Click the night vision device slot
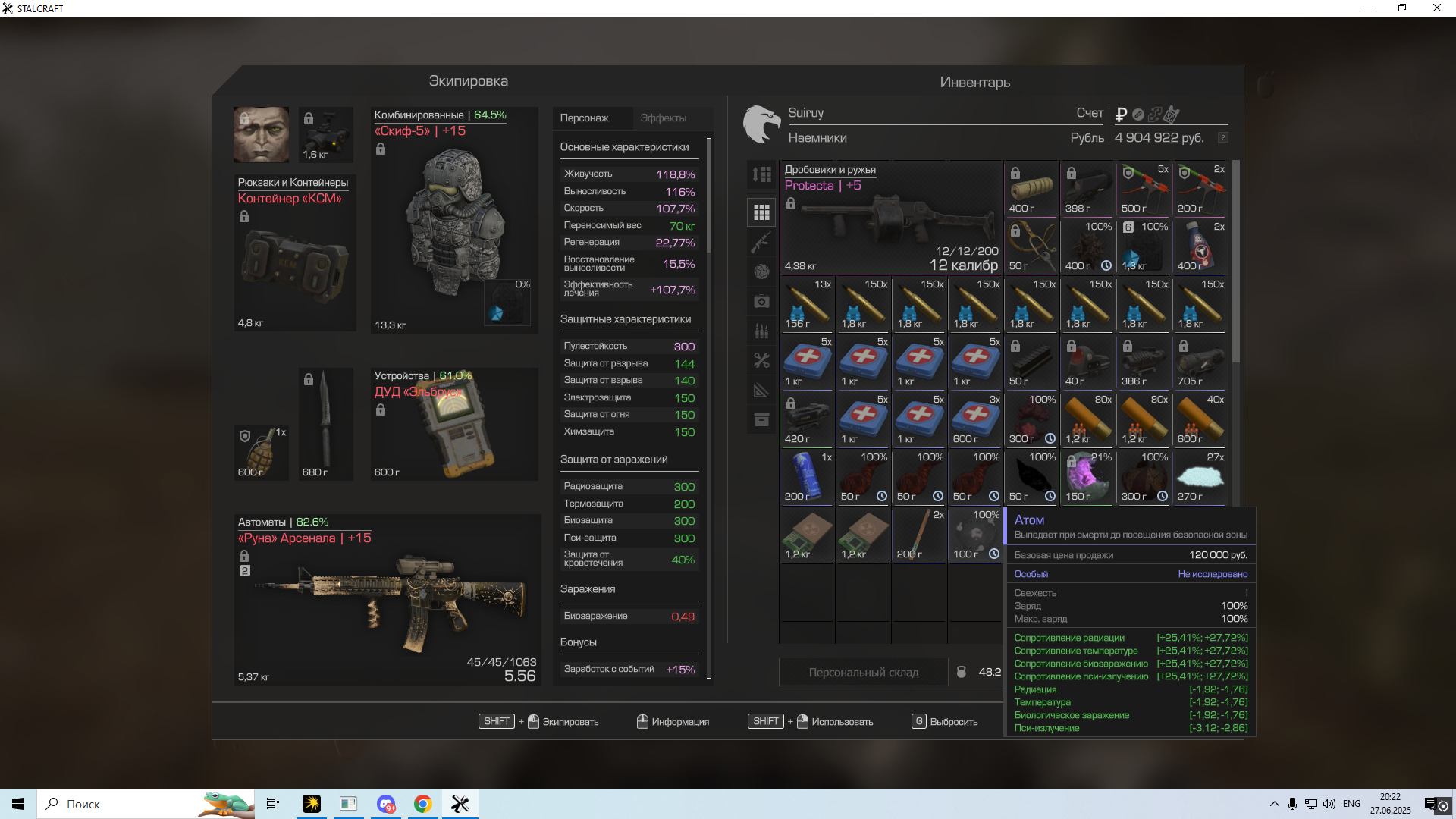1456x819 pixels. coord(326,134)
